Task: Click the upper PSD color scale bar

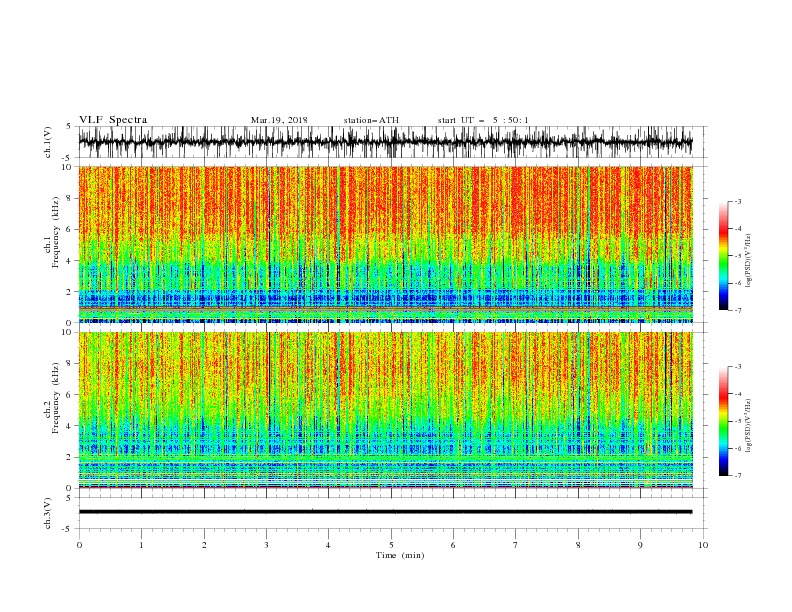Action: (723, 256)
